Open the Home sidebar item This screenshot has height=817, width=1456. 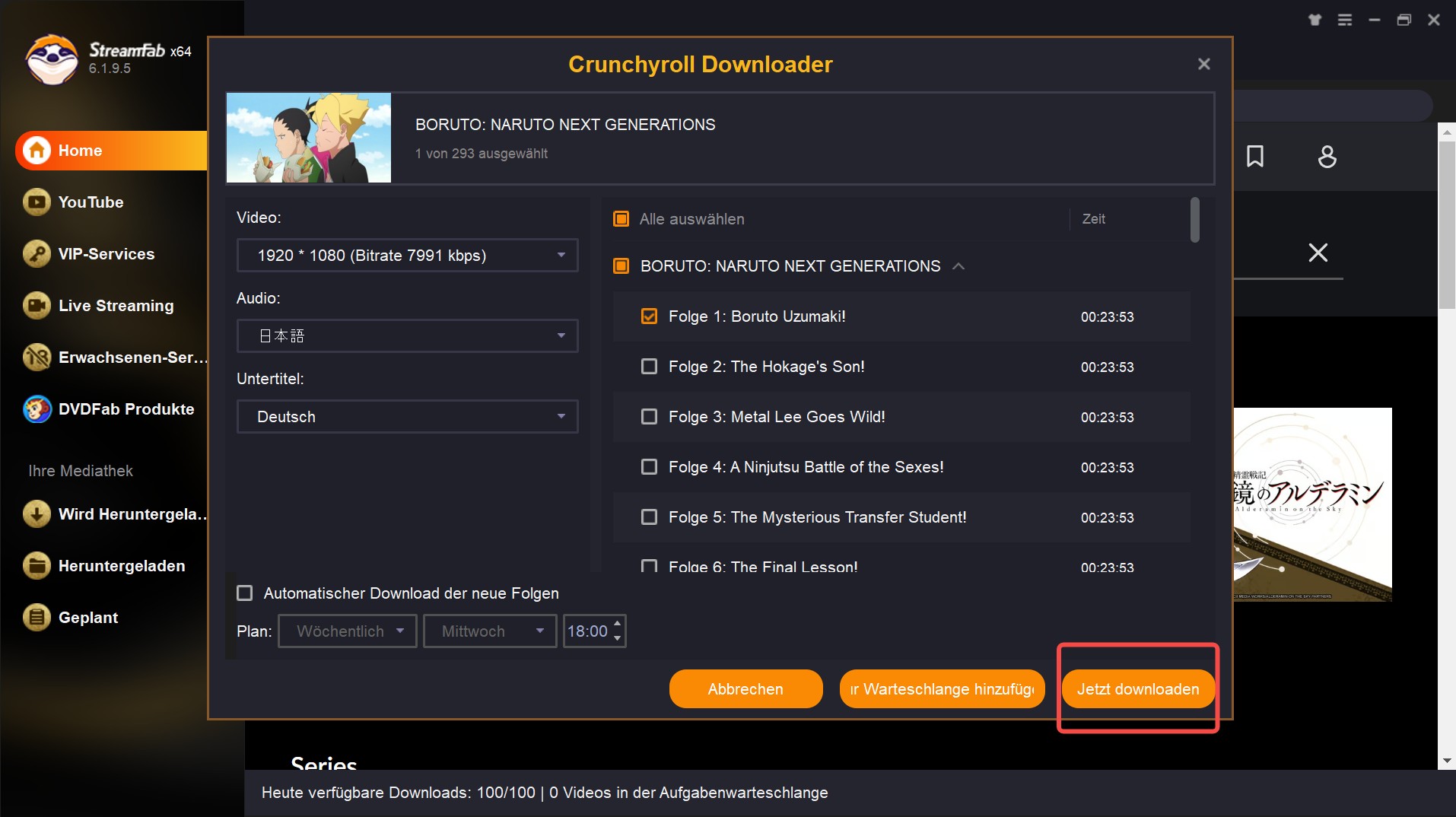tap(111, 151)
